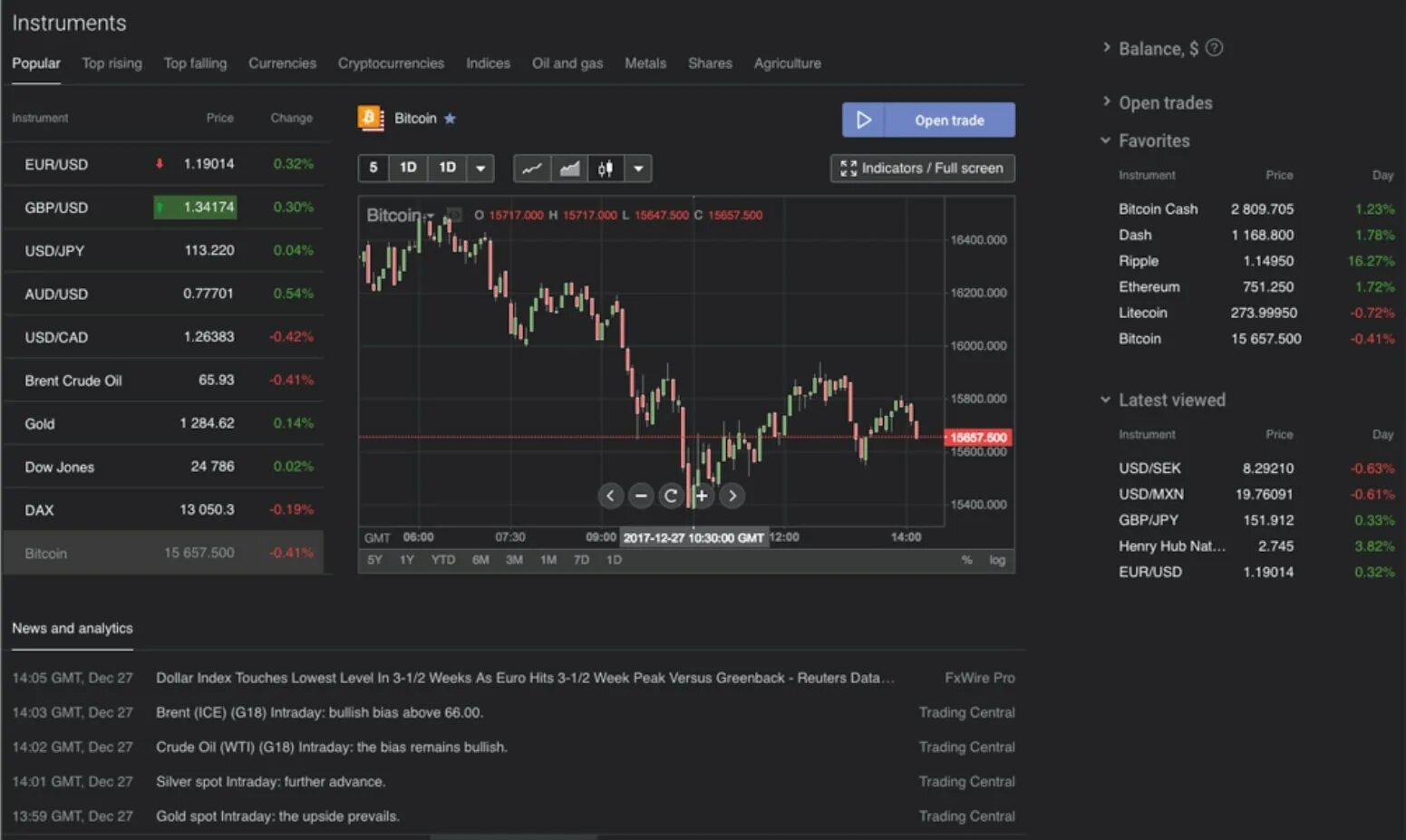The image size is (1406, 840).
Task: Set chart range to 3M
Action: click(514, 560)
